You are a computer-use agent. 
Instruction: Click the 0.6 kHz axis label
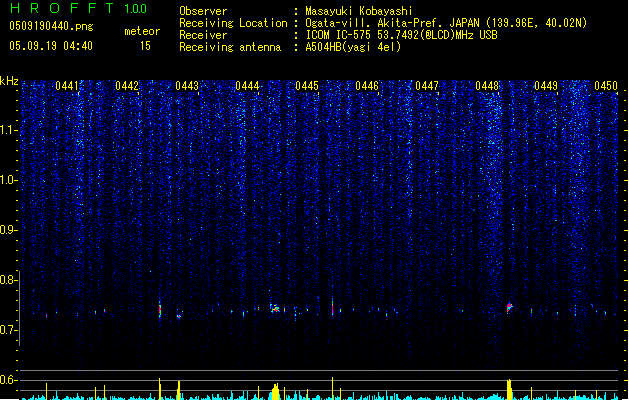(x=8, y=380)
